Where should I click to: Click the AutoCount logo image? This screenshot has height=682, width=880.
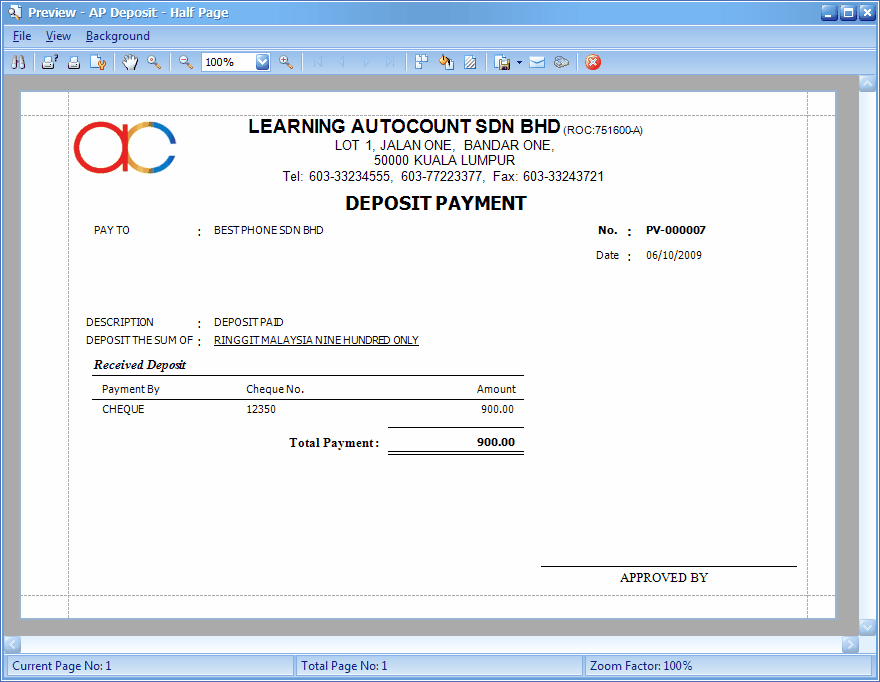125,147
